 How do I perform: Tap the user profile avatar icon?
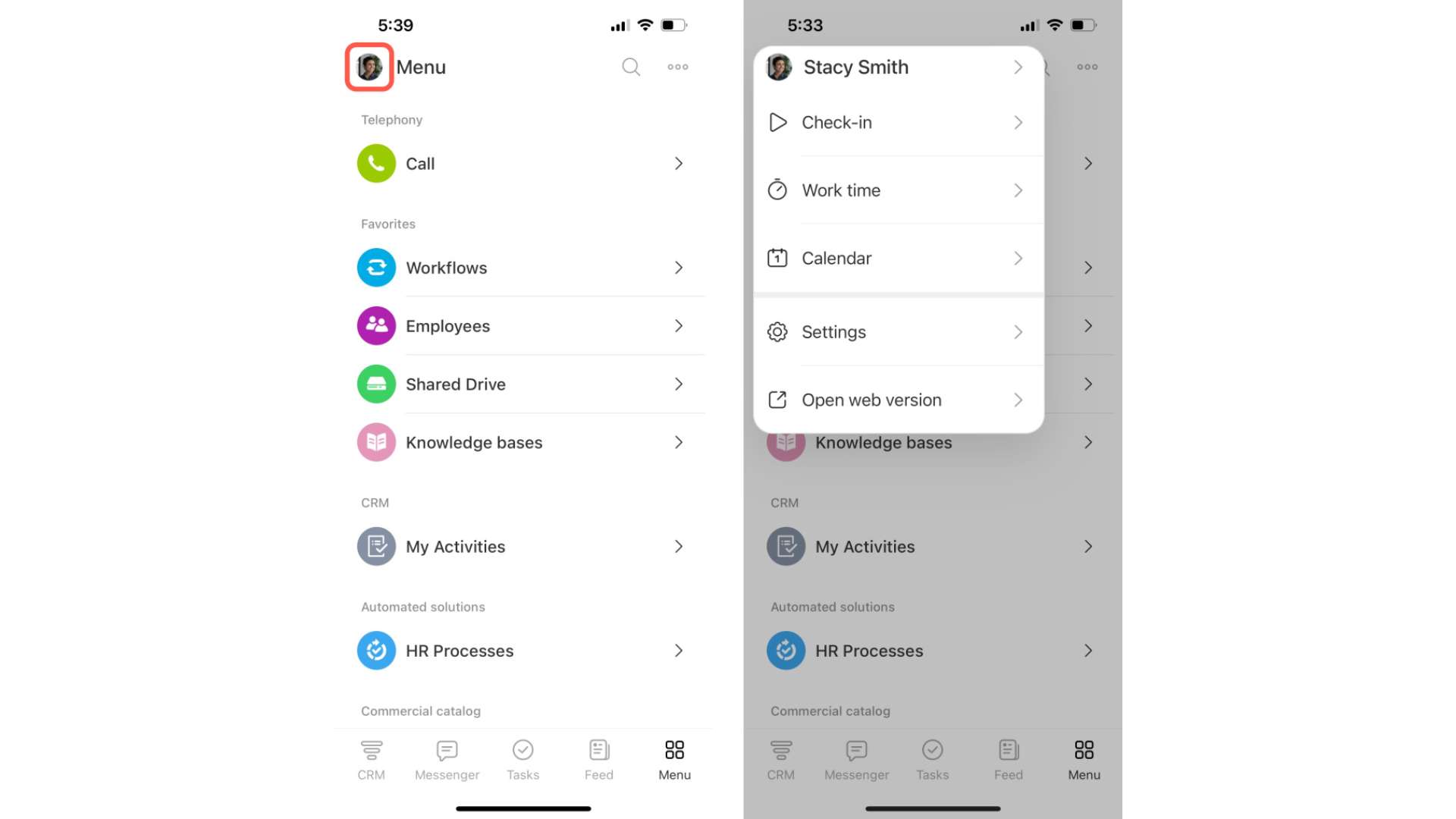point(369,66)
